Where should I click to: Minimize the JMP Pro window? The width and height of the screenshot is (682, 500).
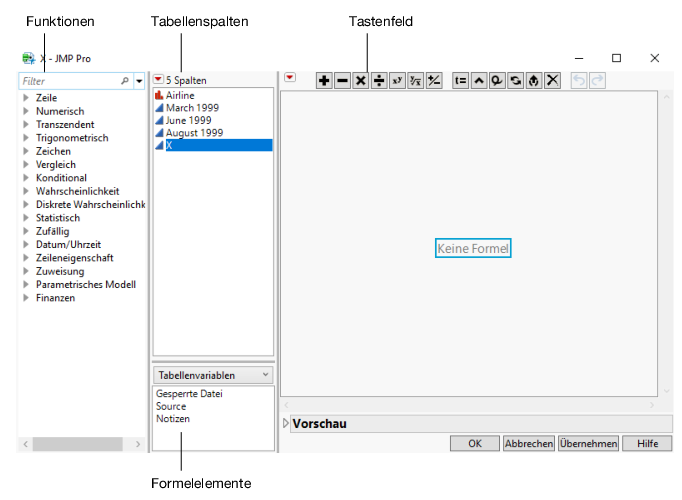(579, 58)
